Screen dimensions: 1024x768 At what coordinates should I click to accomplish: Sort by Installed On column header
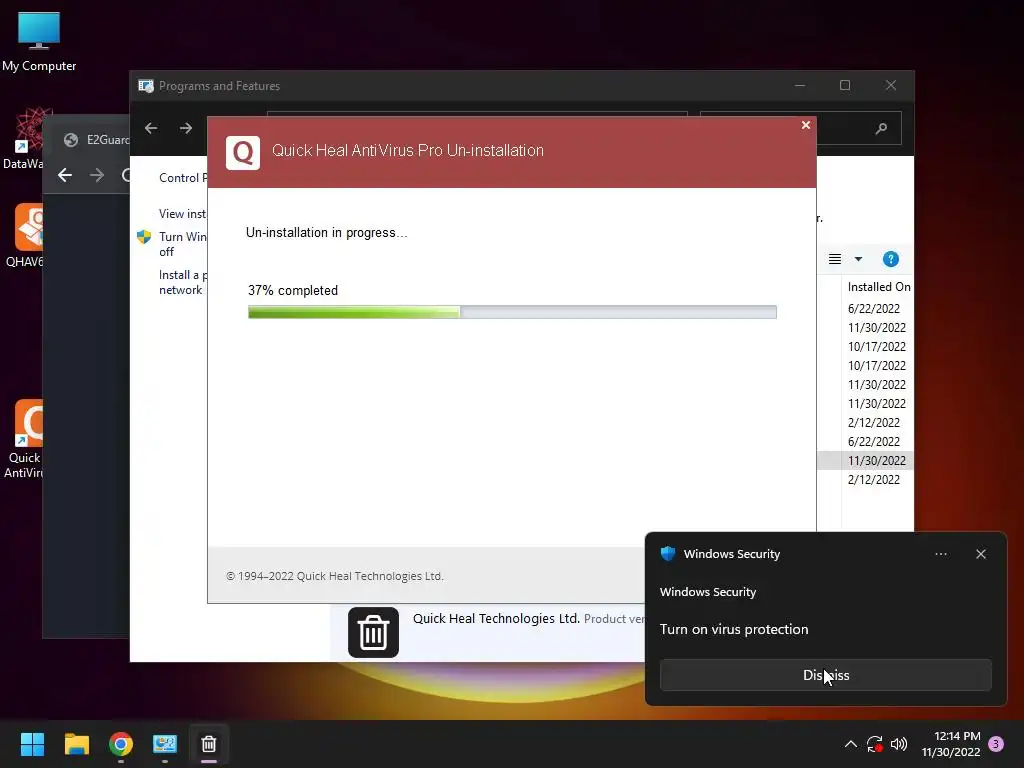click(x=878, y=287)
